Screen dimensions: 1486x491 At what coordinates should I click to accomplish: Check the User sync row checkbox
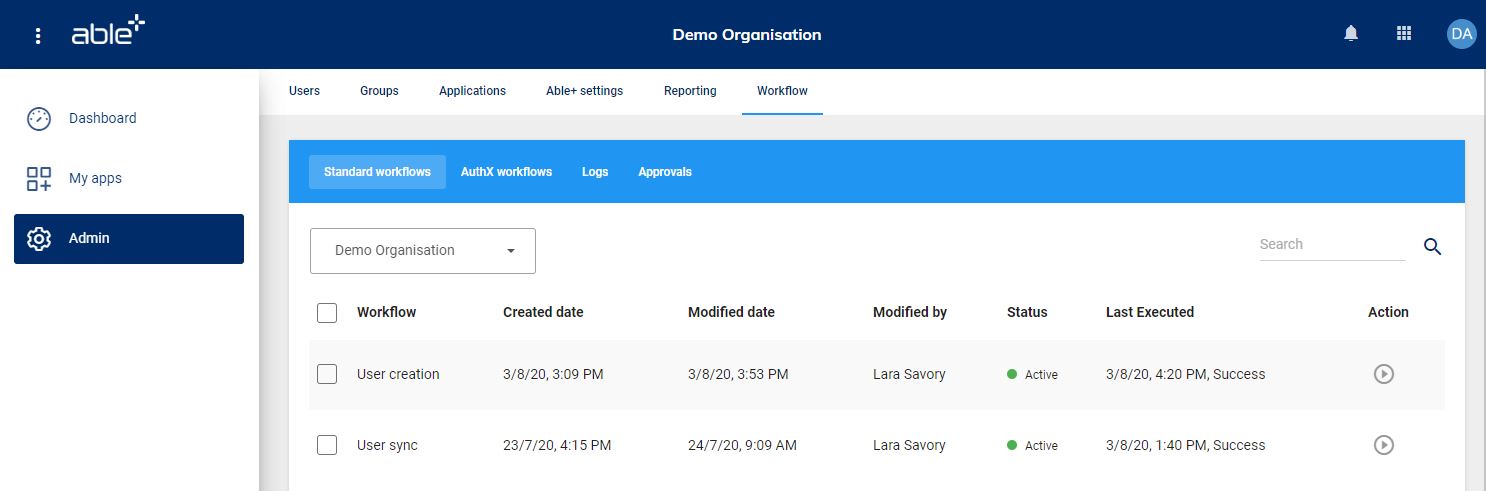click(327, 445)
